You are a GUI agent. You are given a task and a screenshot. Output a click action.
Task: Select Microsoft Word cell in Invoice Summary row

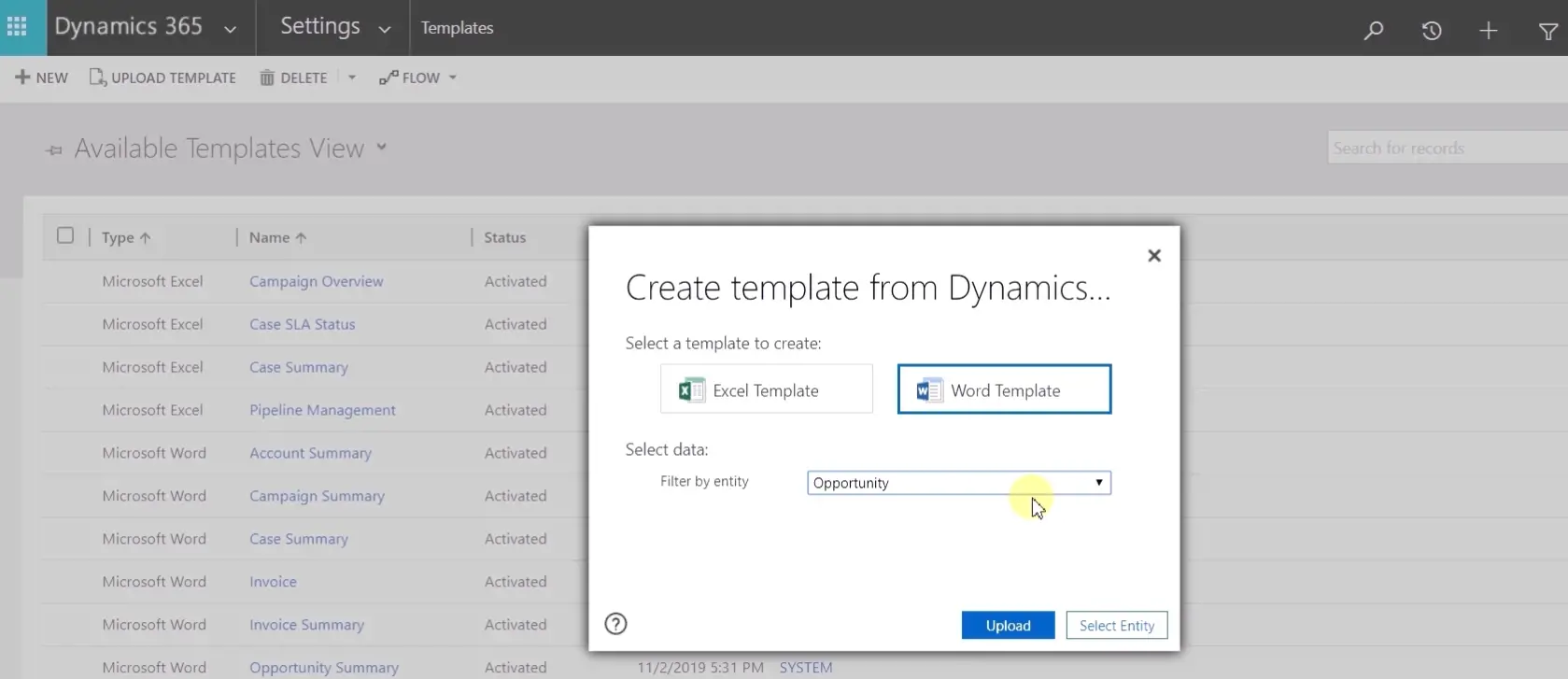pyautogui.click(x=154, y=625)
